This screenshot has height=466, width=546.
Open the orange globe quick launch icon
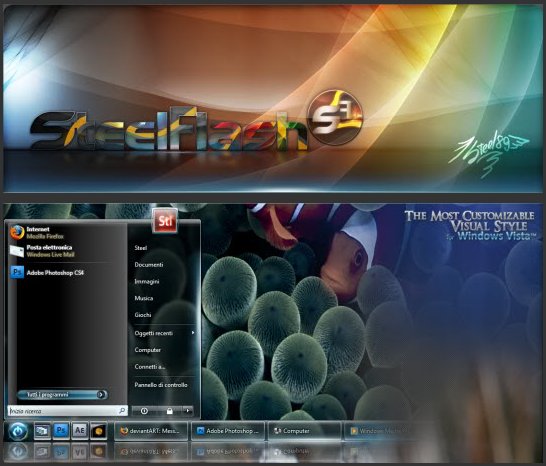coord(99,431)
